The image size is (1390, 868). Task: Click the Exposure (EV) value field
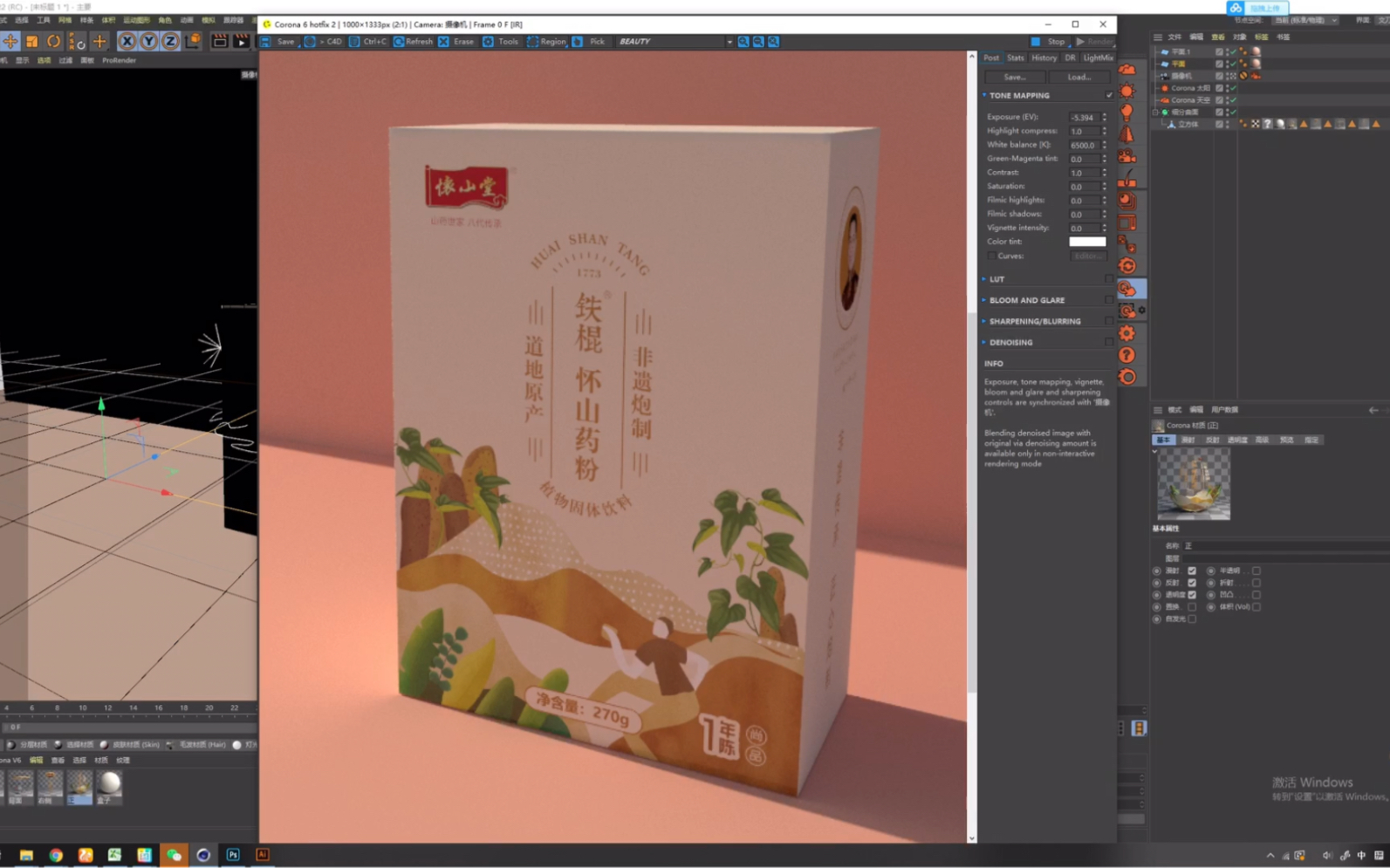coord(1084,117)
